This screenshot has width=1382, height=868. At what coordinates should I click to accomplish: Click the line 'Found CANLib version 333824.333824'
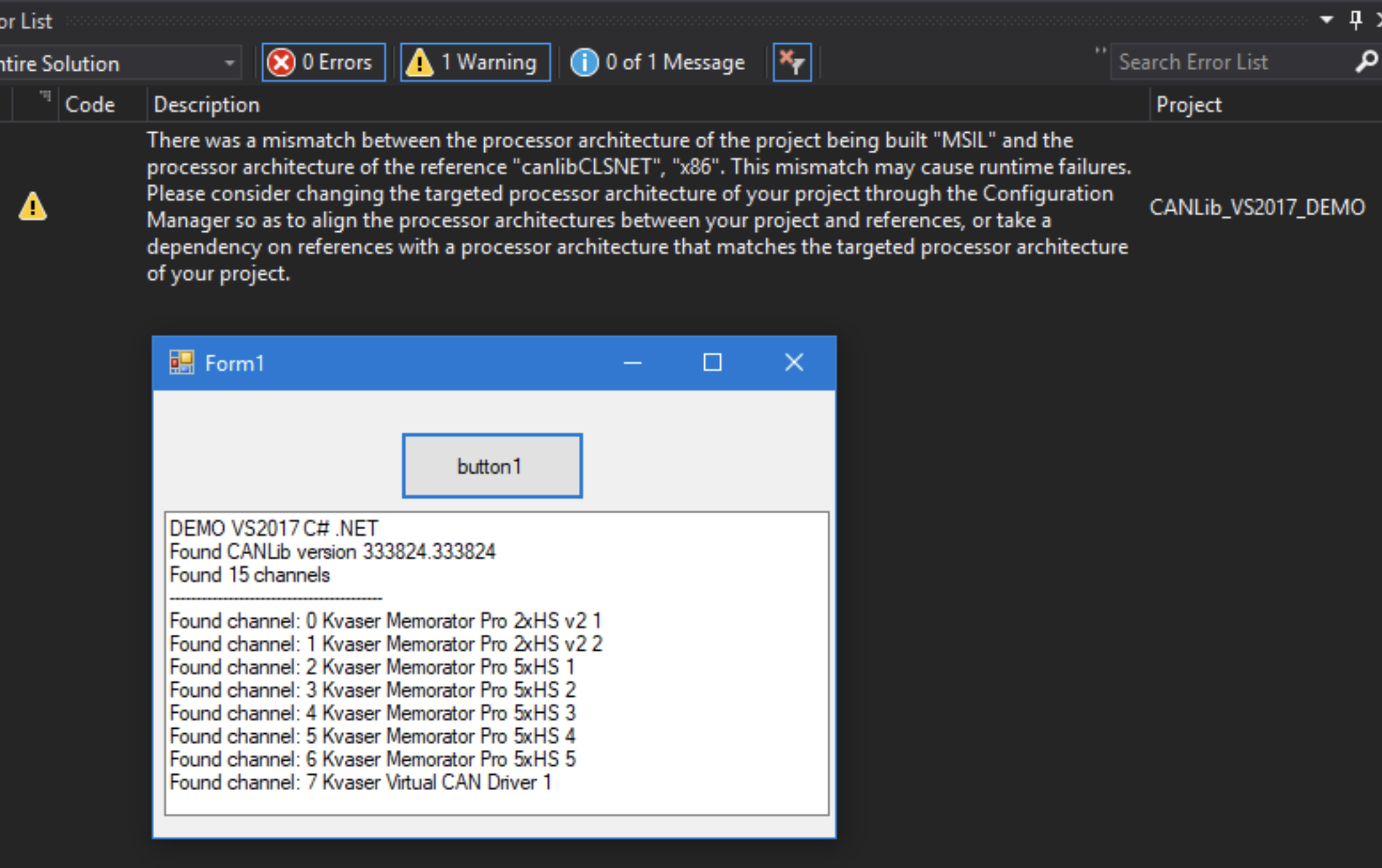coord(333,552)
